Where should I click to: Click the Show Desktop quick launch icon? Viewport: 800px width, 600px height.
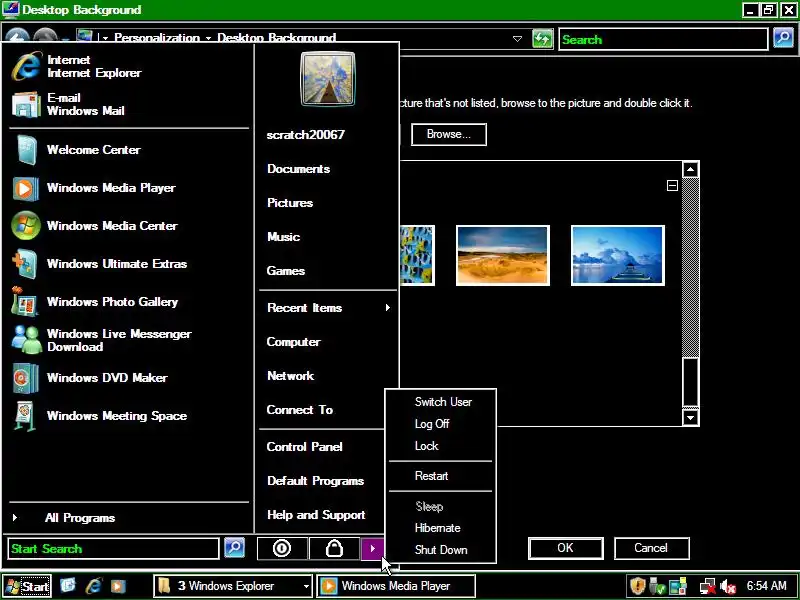click(68, 585)
